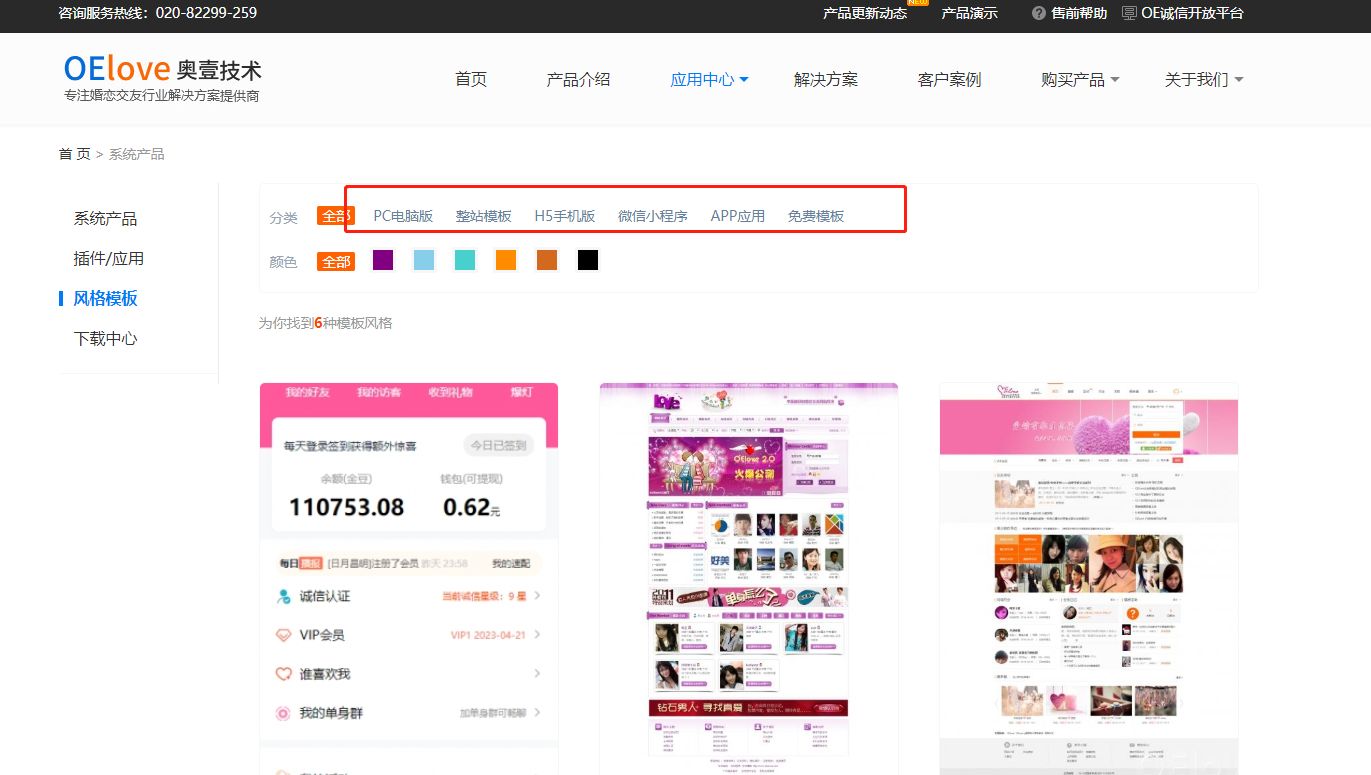Open 解决方案 menu item
This screenshot has height=775, width=1371.
coord(826,79)
